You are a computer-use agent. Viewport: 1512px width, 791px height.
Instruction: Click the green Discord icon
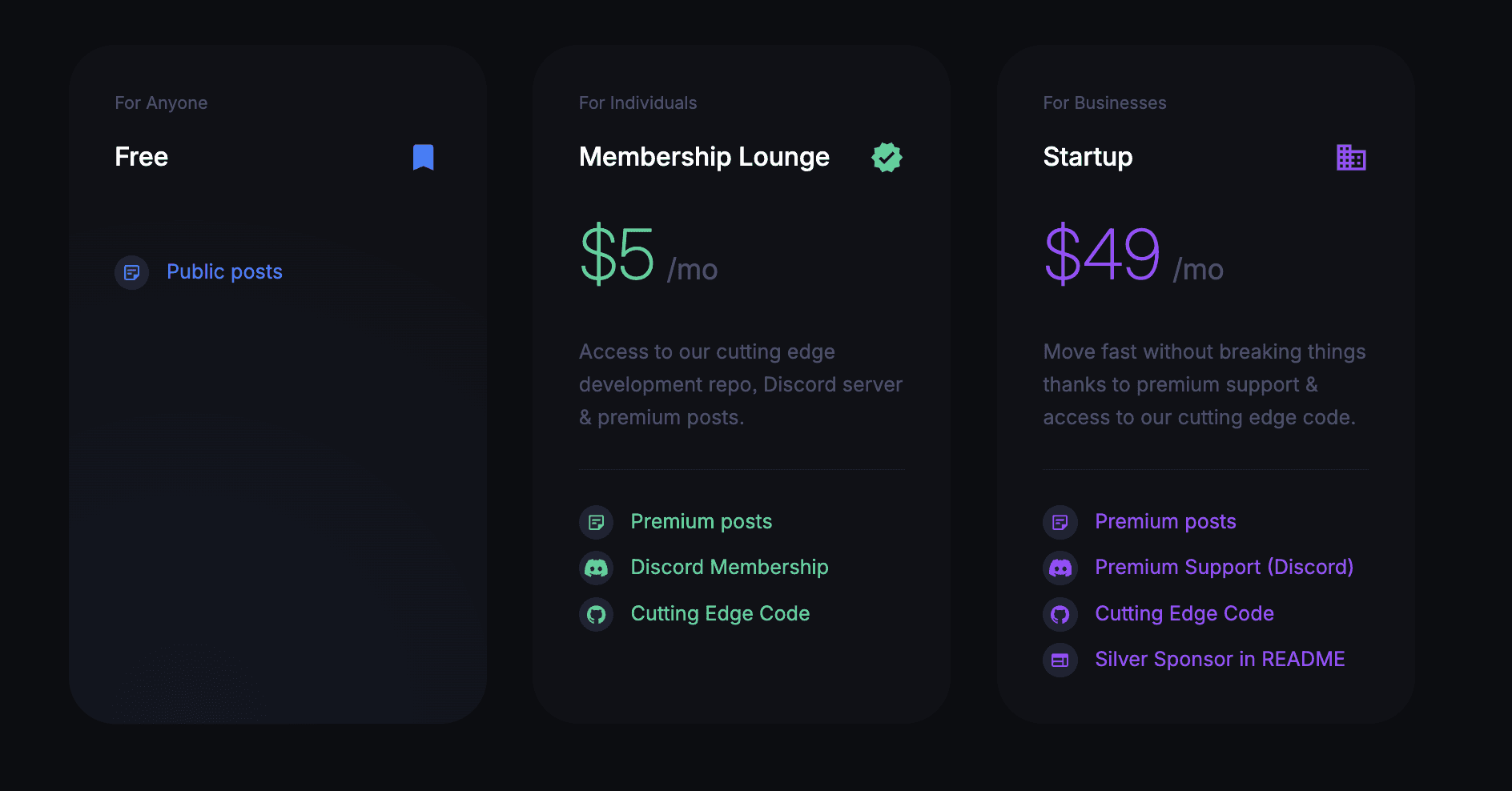(x=596, y=568)
